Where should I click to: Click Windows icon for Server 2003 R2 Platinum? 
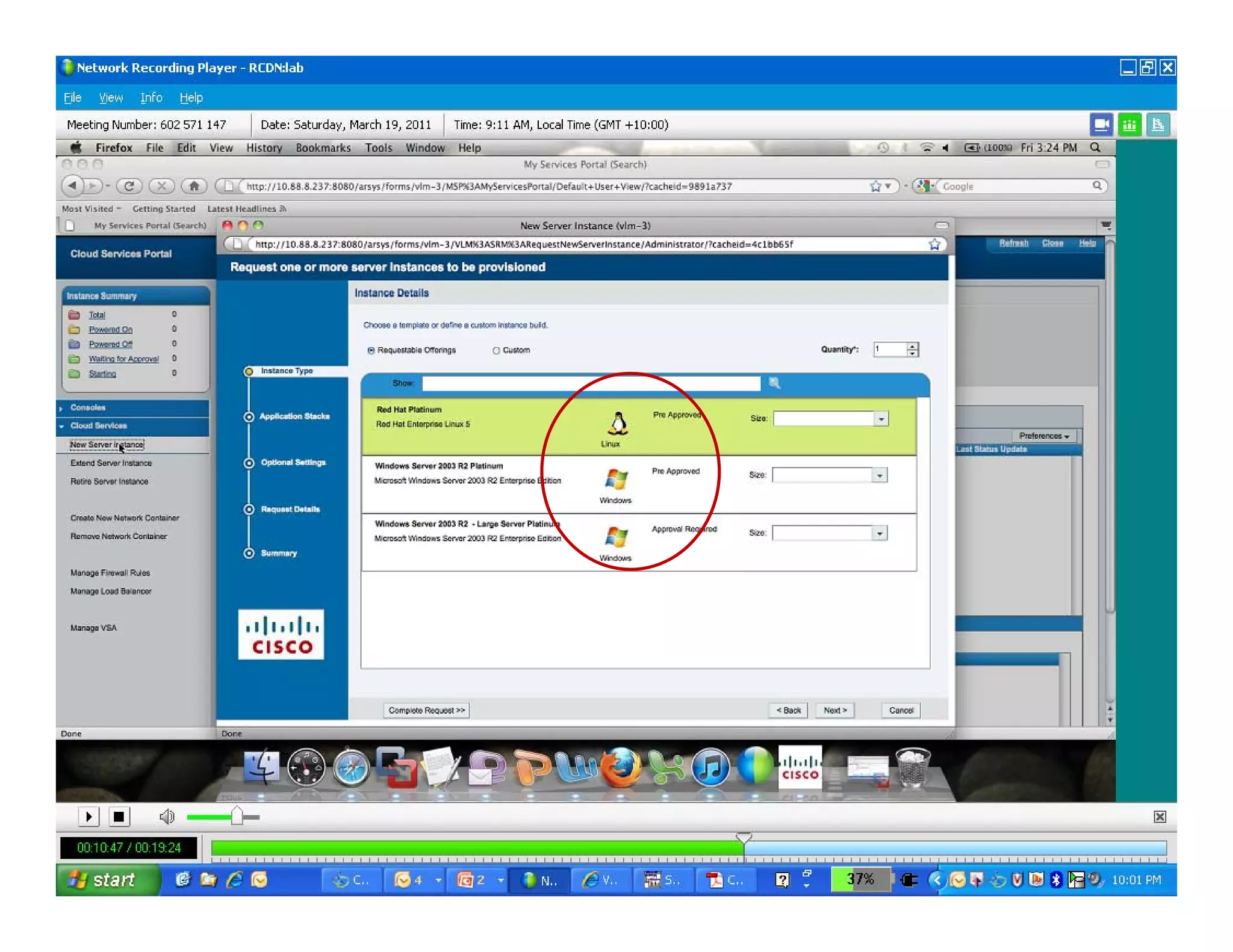click(x=616, y=480)
